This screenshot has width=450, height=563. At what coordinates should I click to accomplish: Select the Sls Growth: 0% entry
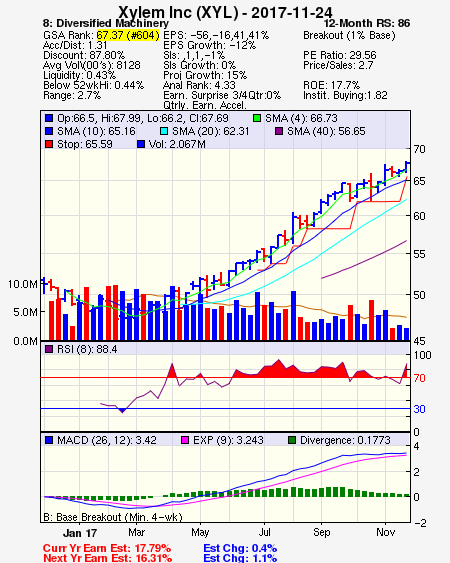click(x=199, y=65)
